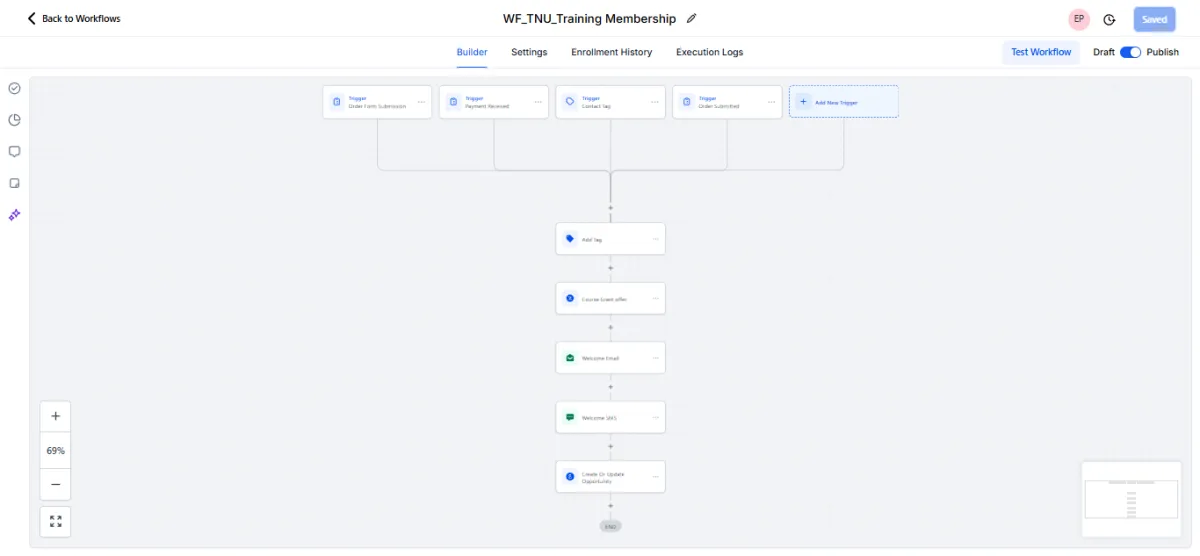Click the pencil icon to rename workflow

(x=691, y=19)
